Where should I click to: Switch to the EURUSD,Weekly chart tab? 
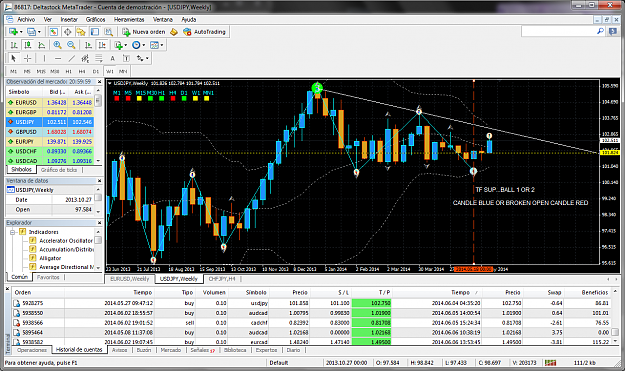(x=130, y=279)
